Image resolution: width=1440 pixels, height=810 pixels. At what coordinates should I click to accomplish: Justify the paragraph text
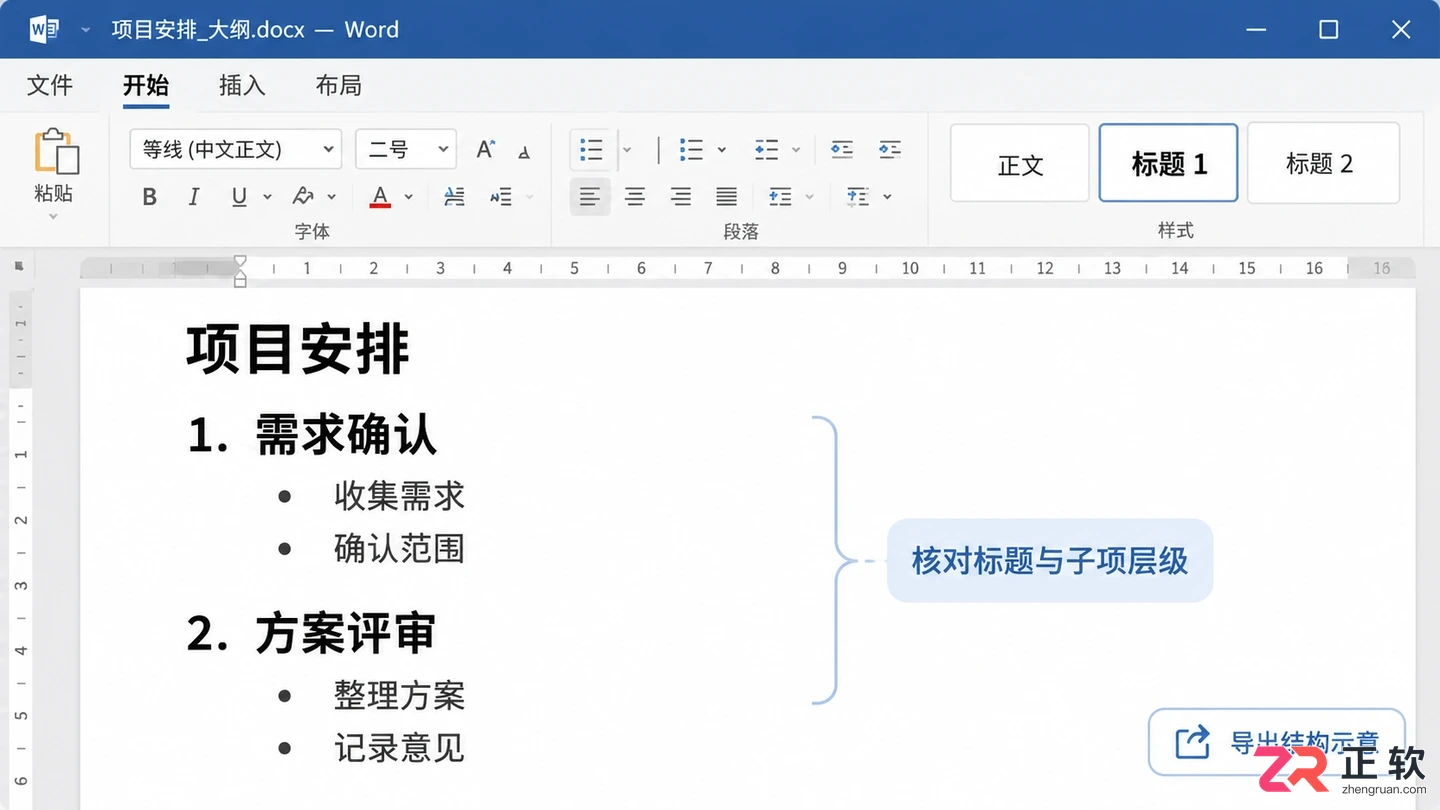727,197
